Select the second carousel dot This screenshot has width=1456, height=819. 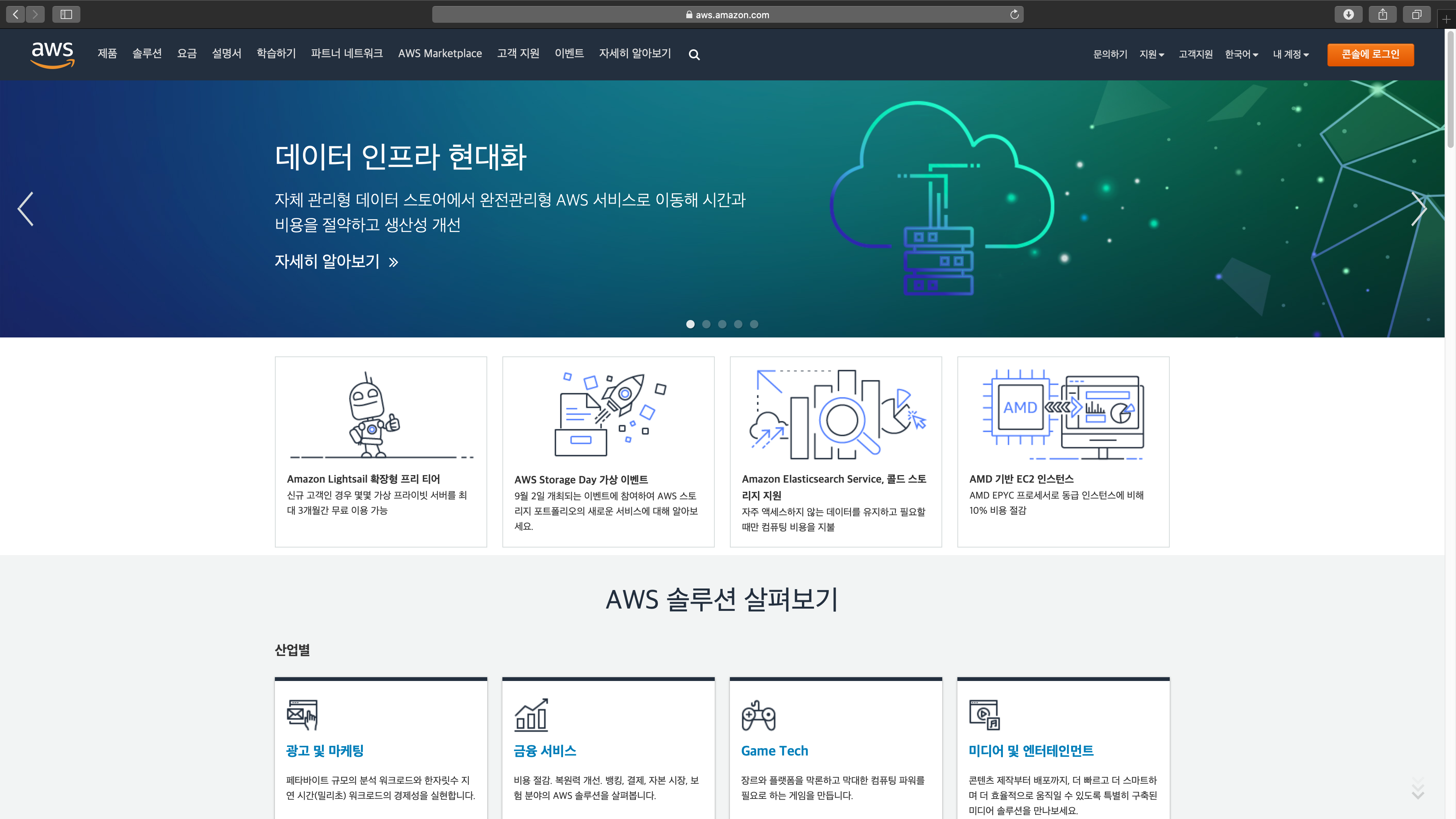pyautogui.click(x=706, y=324)
